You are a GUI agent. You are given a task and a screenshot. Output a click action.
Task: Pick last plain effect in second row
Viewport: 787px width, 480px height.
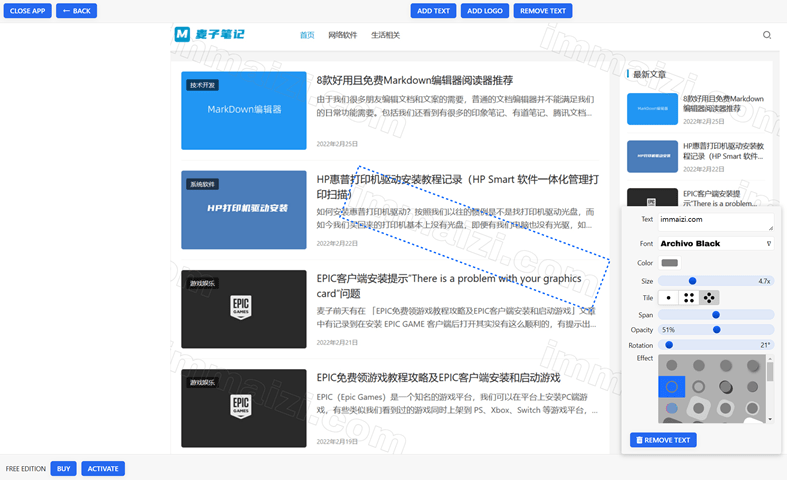tap(752, 387)
